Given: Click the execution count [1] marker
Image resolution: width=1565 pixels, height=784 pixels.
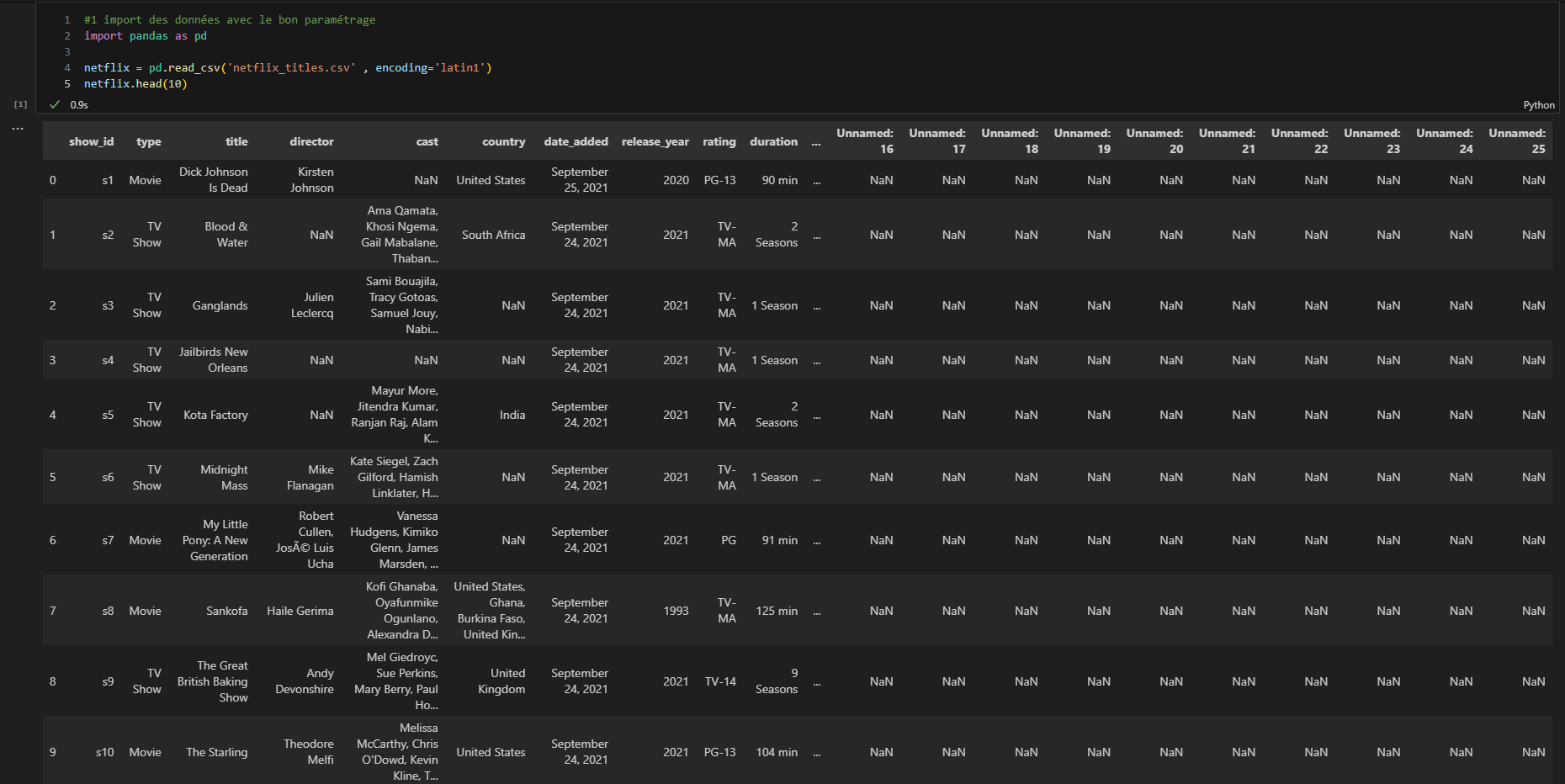Looking at the screenshot, I should 20,104.
